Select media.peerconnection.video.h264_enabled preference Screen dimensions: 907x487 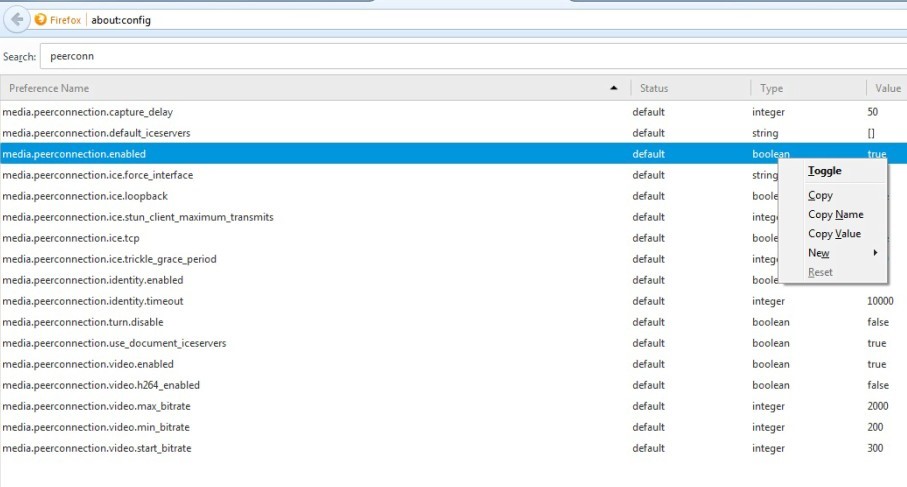tap(300, 385)
